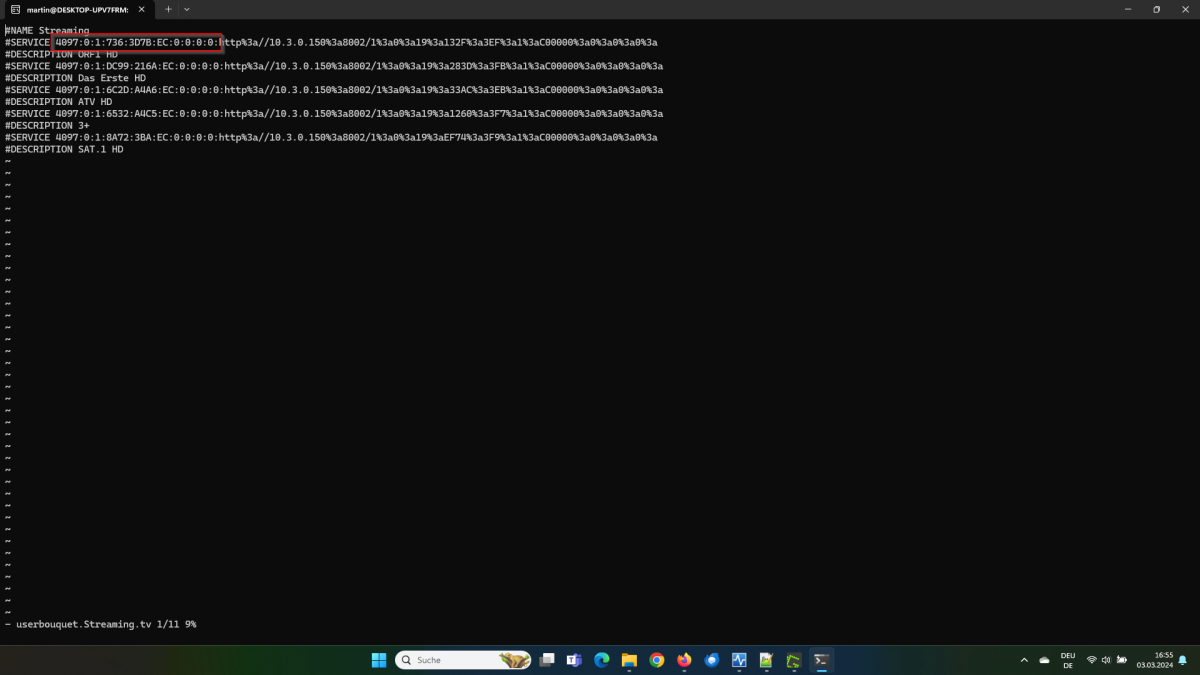Activate the Windows Terminal taskbar icon
1200x675 pixels.
coord(821,660)
